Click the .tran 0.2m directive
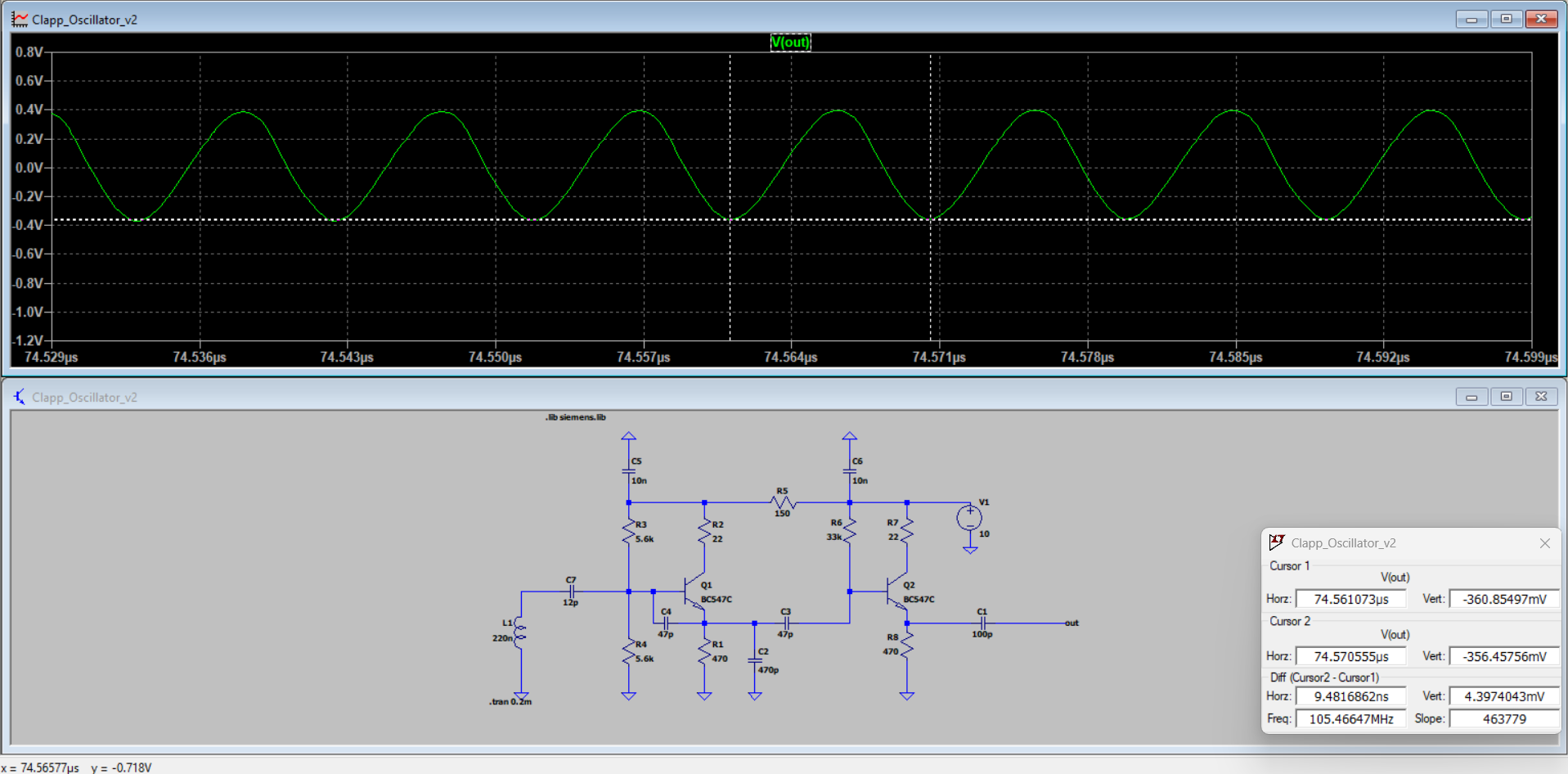The height and width of the screenshot is (774, 1568). pyautogui.click(x=510, y=702)
